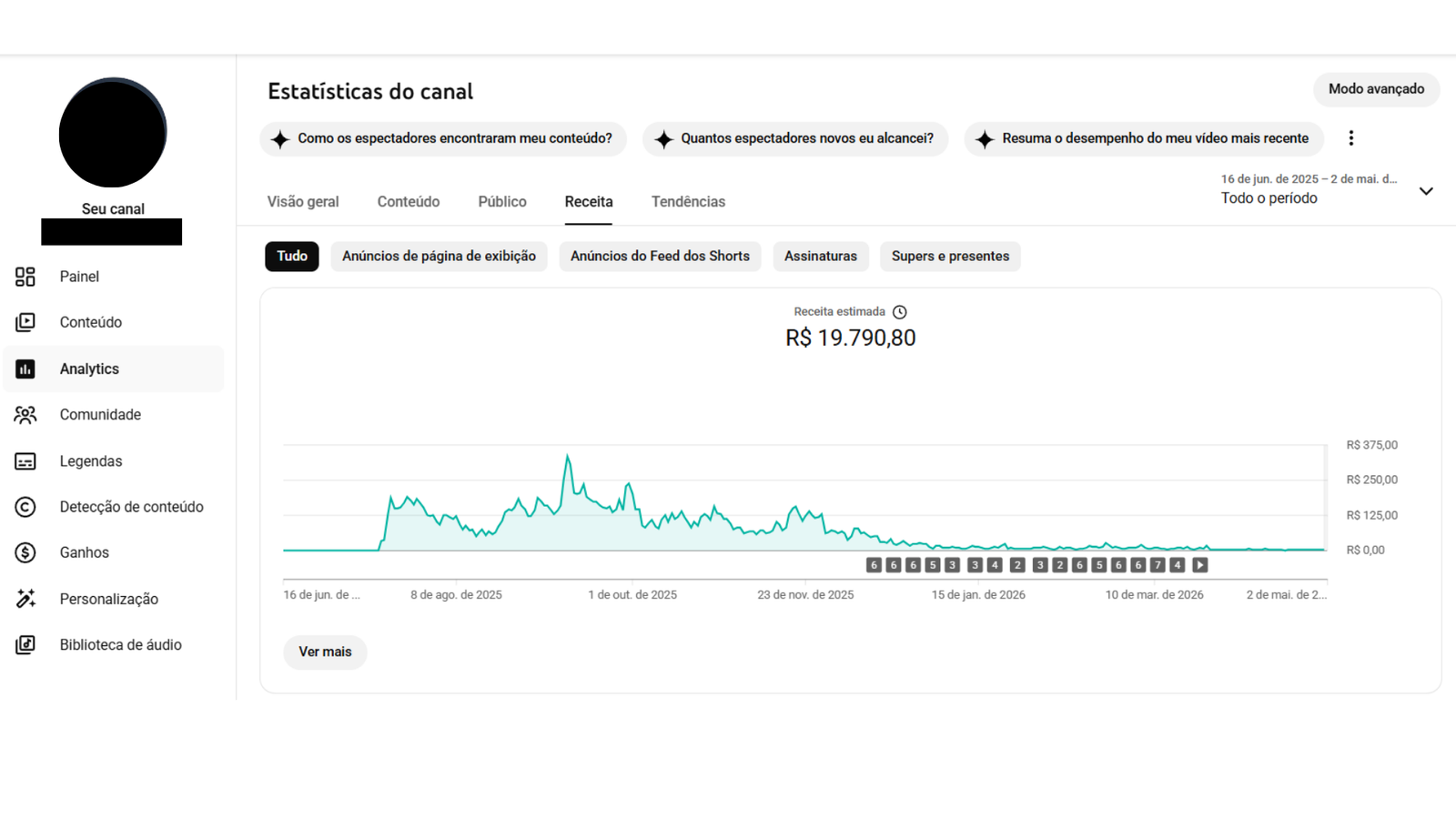This screenshot has height=819, width=1456.
Task: Ask how viewers found my content
Action: tap(443, 139)
